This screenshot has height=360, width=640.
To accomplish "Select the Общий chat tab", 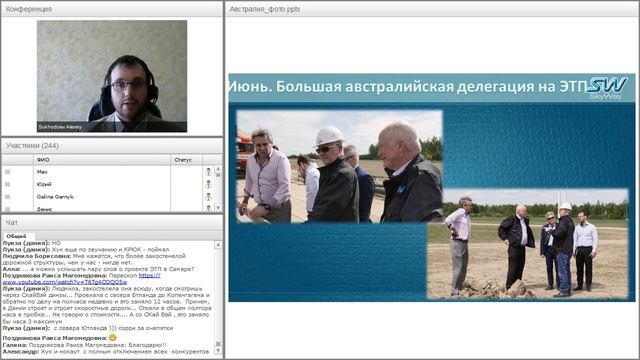I will coord(16,236).
